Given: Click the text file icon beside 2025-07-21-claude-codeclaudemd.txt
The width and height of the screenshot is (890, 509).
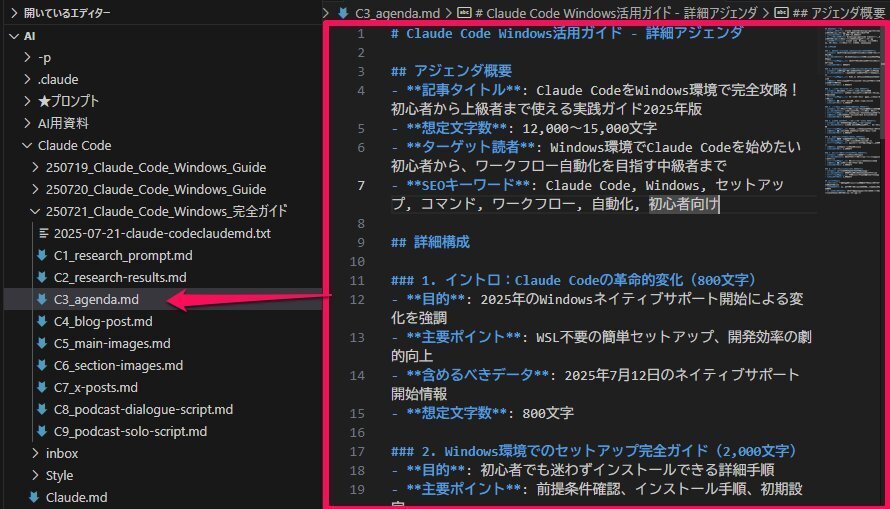Looking at the screenshot, I should [x=43, y=233].
